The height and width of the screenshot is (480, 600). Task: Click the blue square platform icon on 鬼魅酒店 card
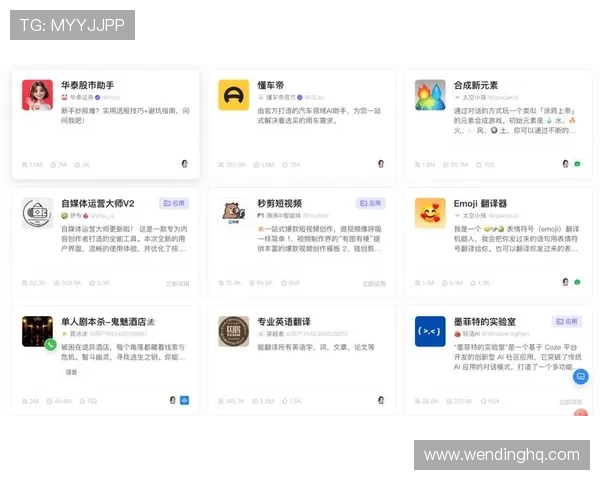point(184,400)
